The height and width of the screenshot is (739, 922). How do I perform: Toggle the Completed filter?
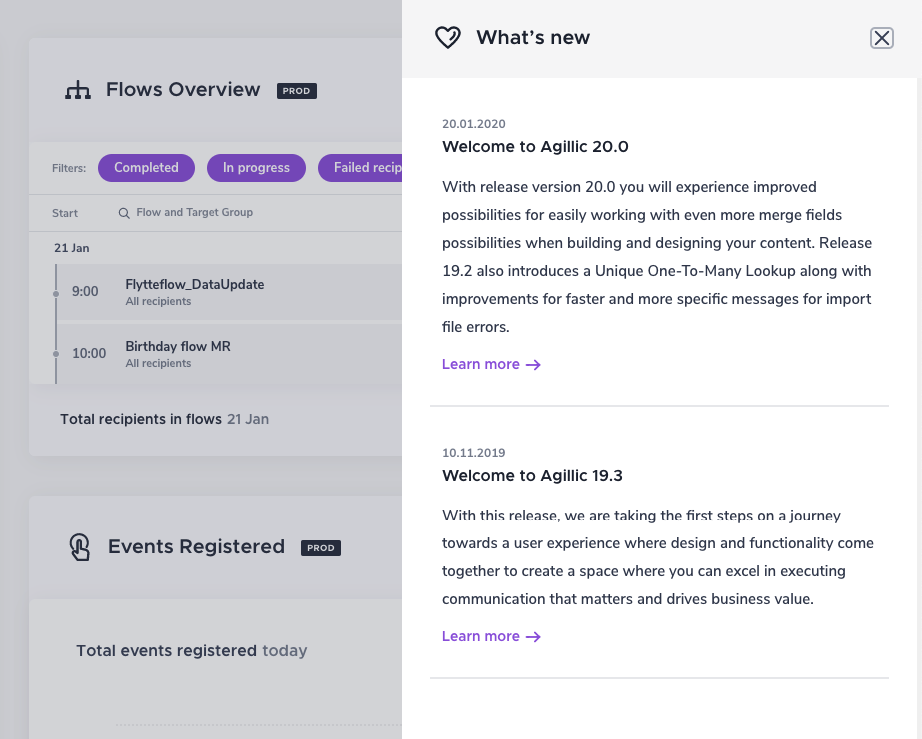146,168
